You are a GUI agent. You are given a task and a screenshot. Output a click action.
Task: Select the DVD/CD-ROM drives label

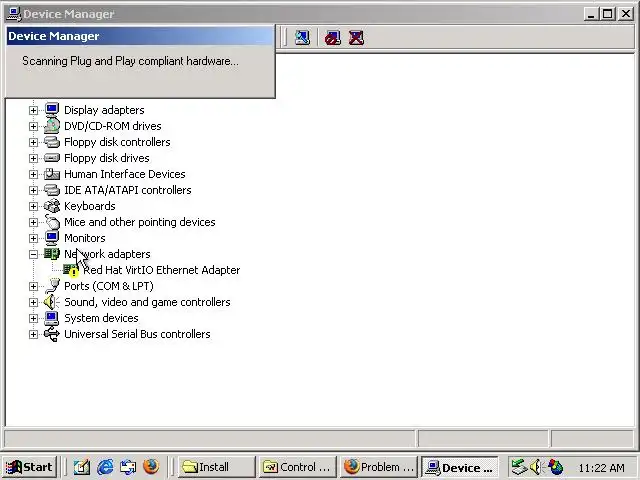(113, 126)
